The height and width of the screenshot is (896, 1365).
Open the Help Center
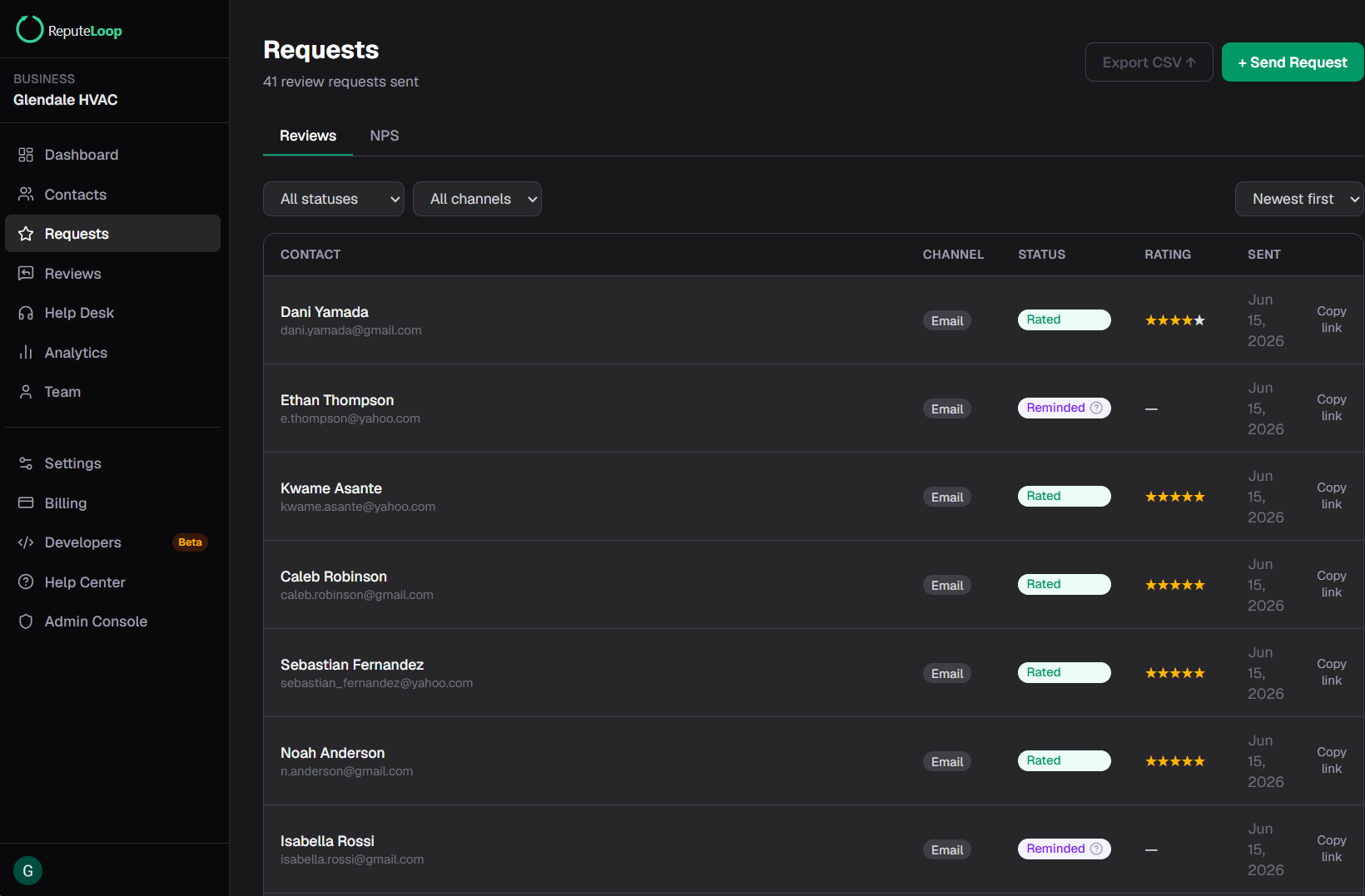tap(112, 582)
